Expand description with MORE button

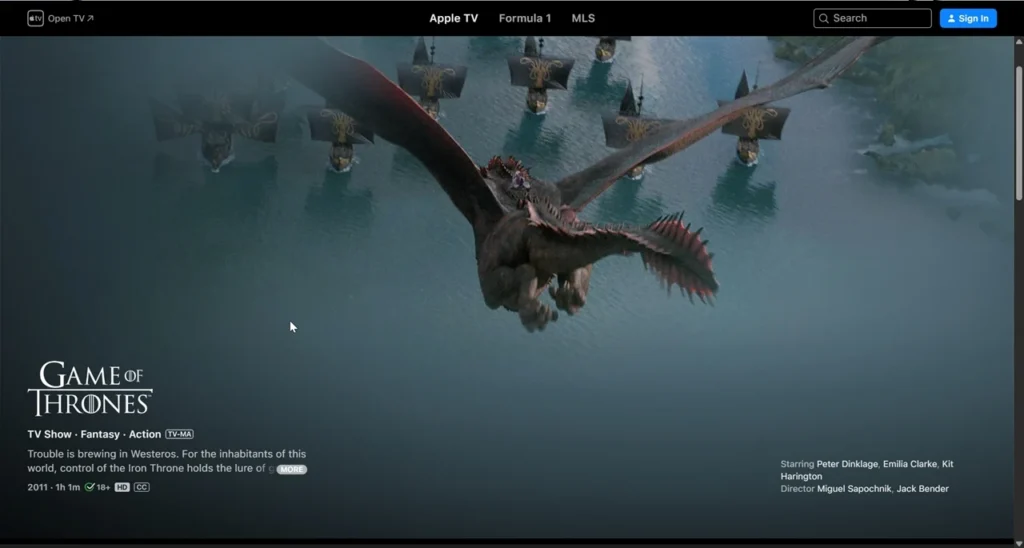[x=291, y=469]
